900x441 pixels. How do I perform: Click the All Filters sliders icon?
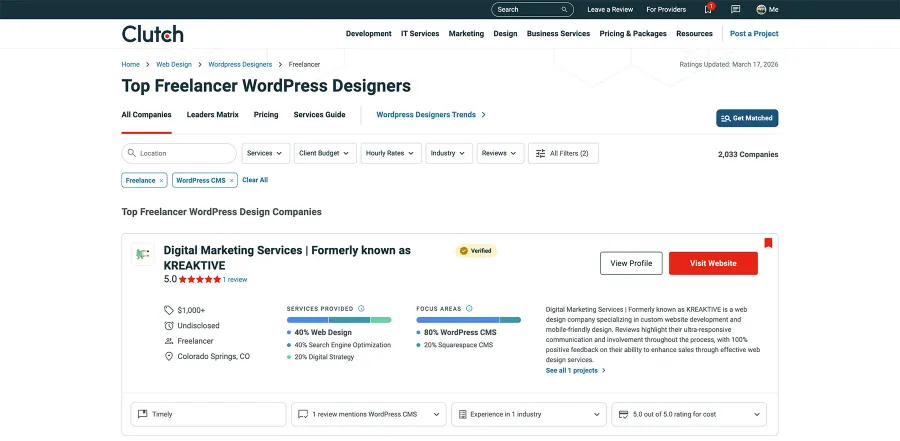[x=540, y=153]
